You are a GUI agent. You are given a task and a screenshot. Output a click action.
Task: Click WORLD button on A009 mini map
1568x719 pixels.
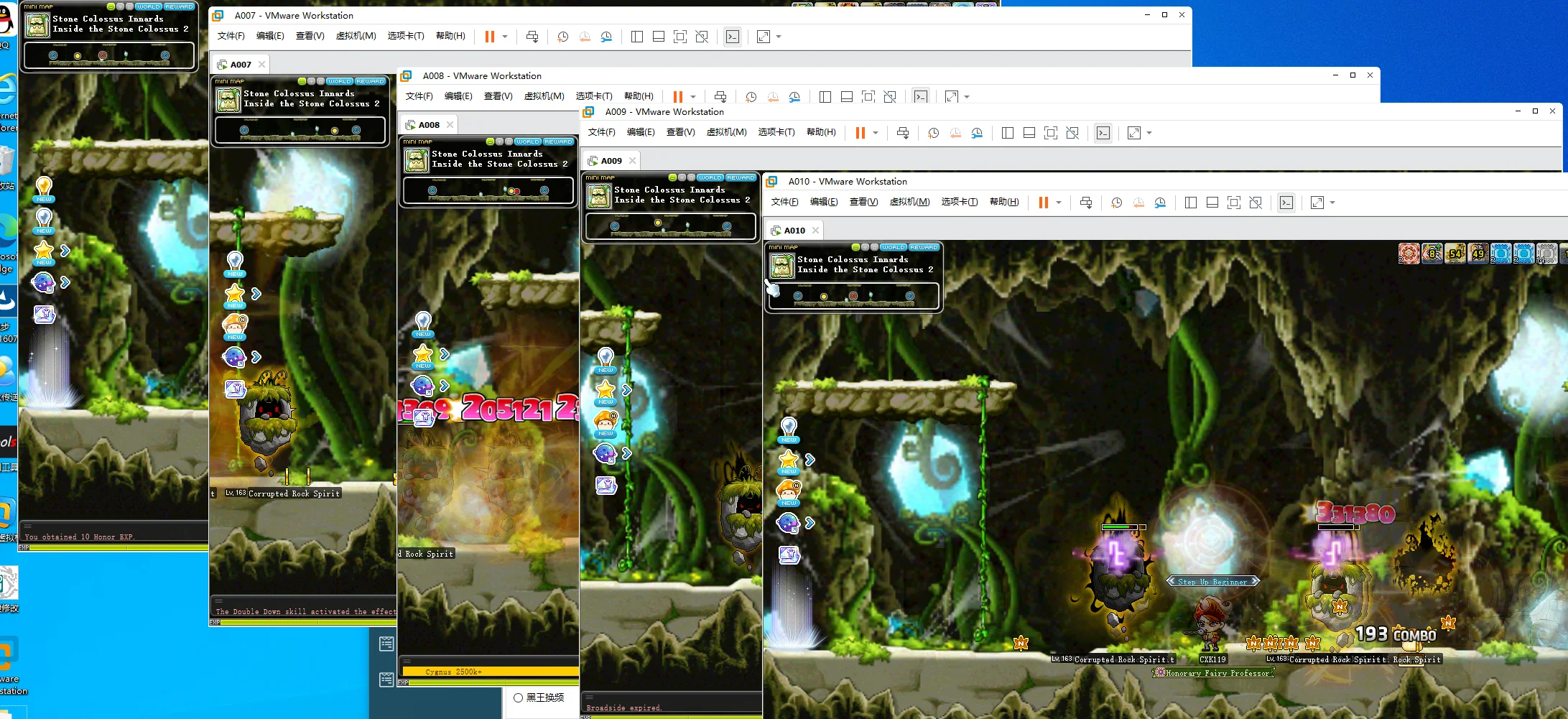coord(710,178)
